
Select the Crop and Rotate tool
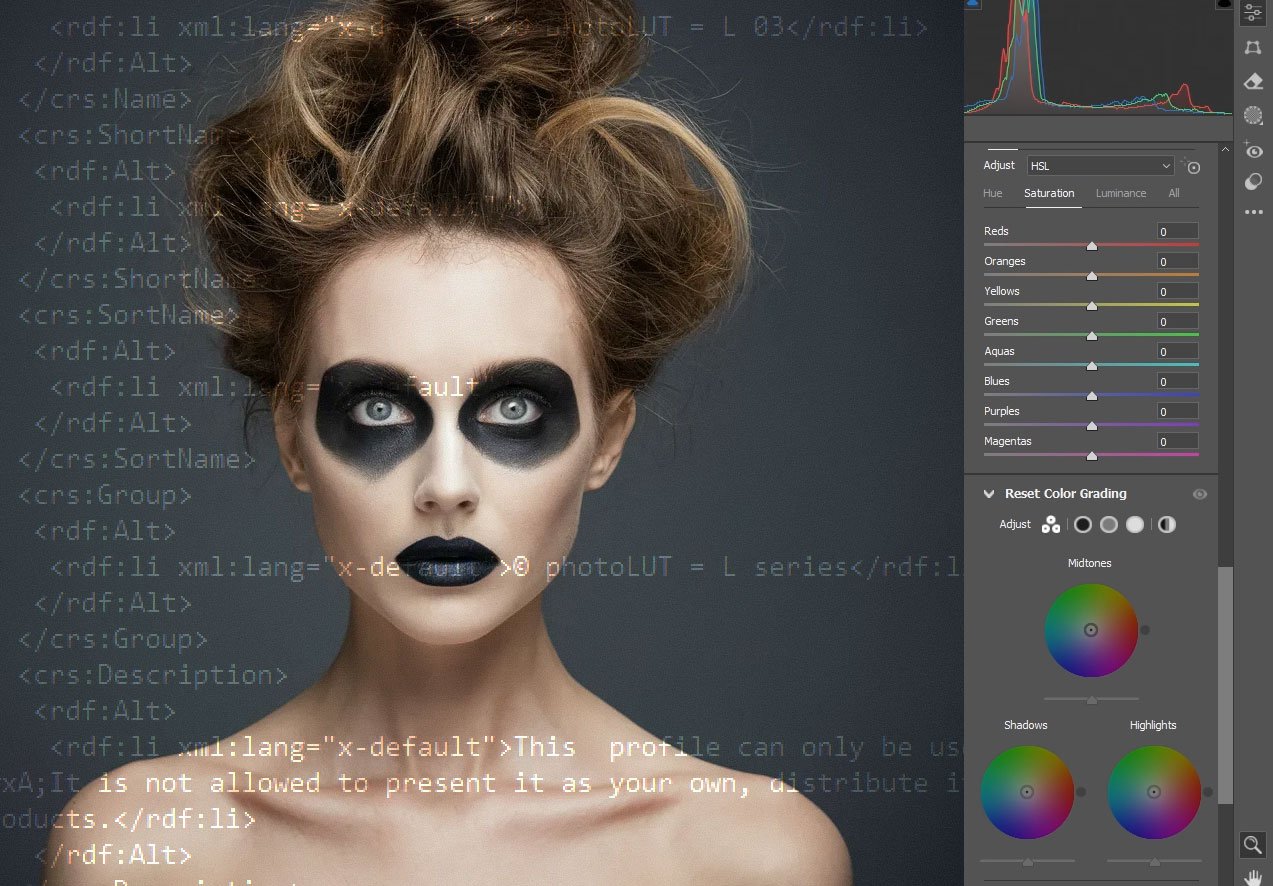(1253, 47)
